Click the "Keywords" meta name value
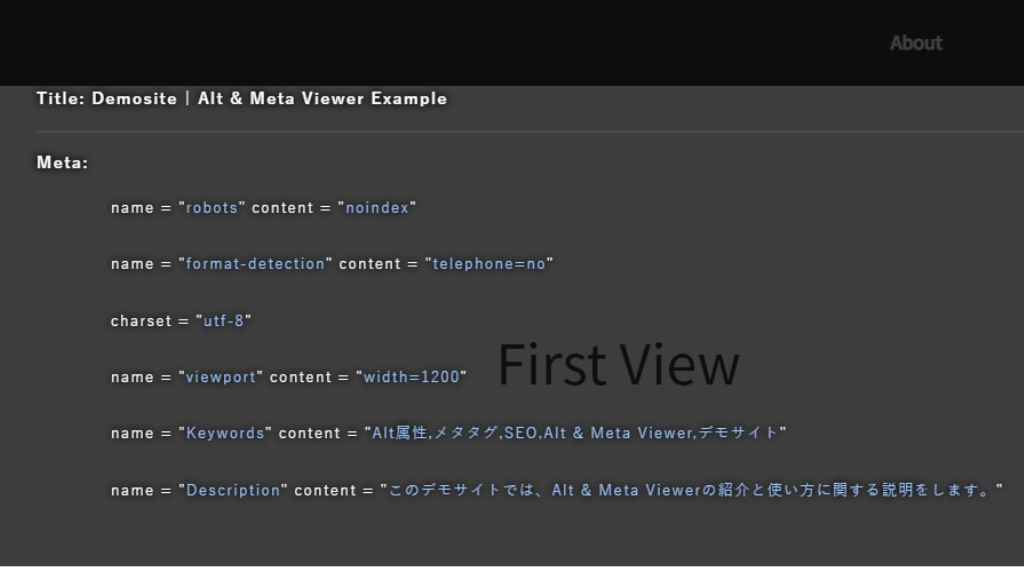 coord(226,433)
